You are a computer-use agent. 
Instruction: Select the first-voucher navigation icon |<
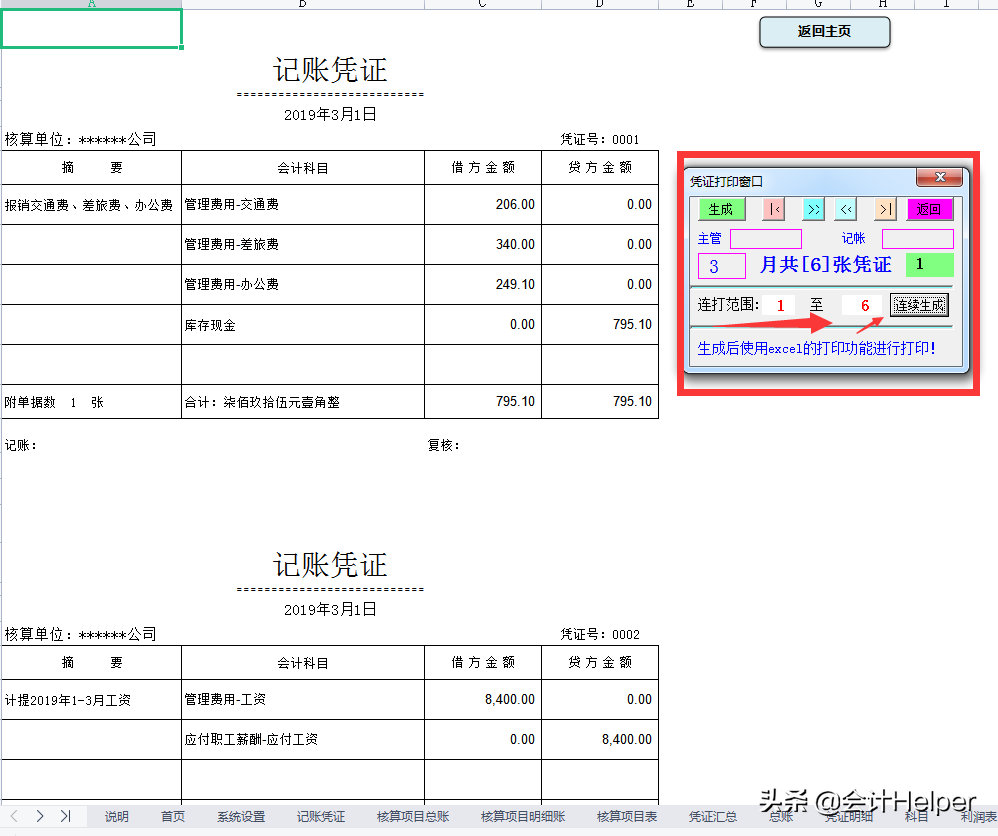(x=774, y=209)
